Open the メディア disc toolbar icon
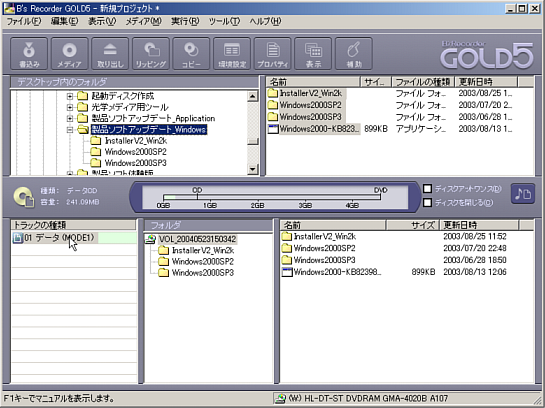Image resolution: width=545 pixels, height=408 pixels. coord(70,54)
